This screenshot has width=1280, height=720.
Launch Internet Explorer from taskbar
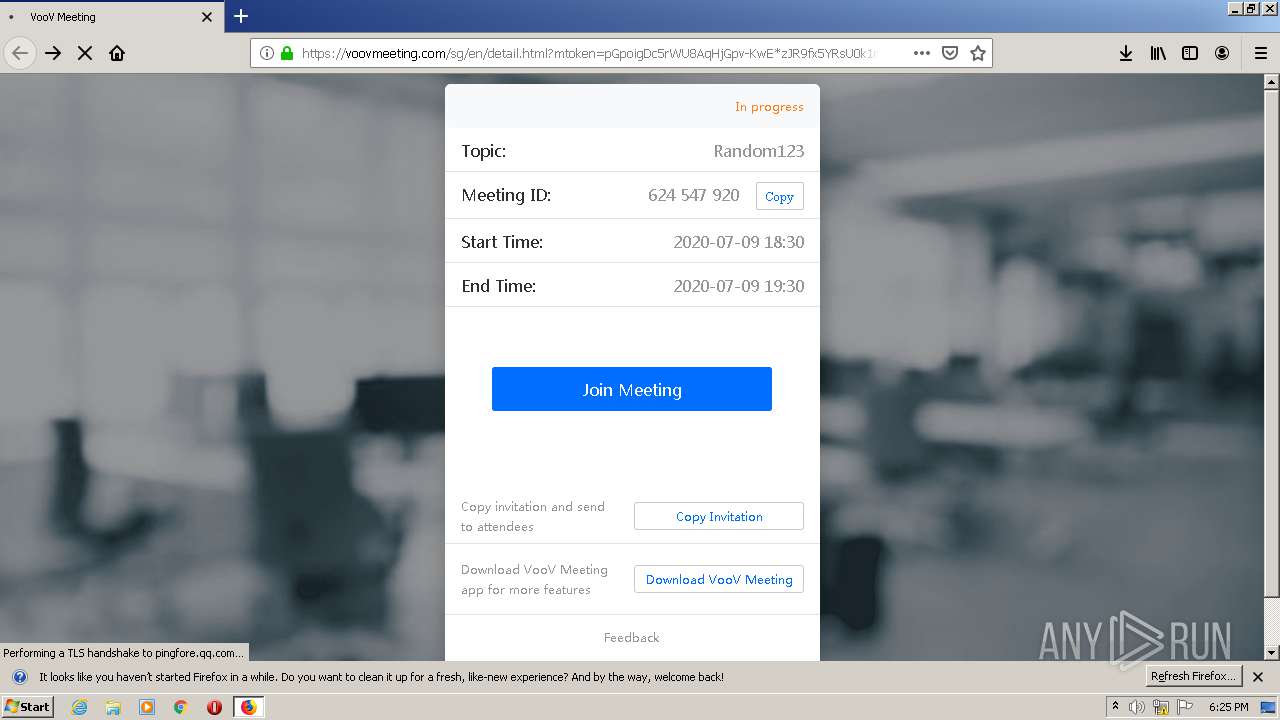[x=79, y=707]
